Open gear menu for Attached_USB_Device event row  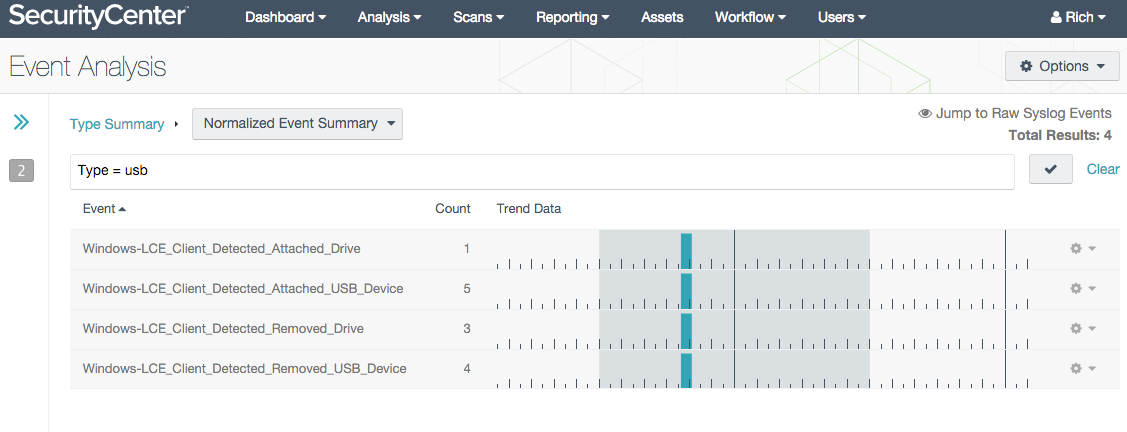[x=1082, y=288]
